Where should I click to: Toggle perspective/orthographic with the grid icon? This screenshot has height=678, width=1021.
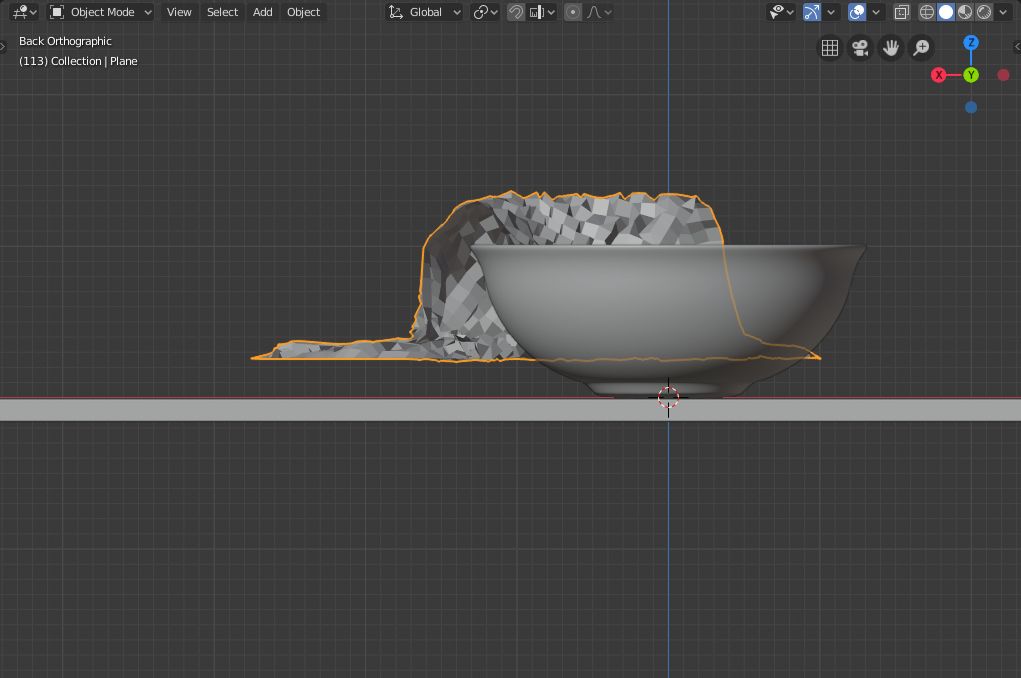829,48
